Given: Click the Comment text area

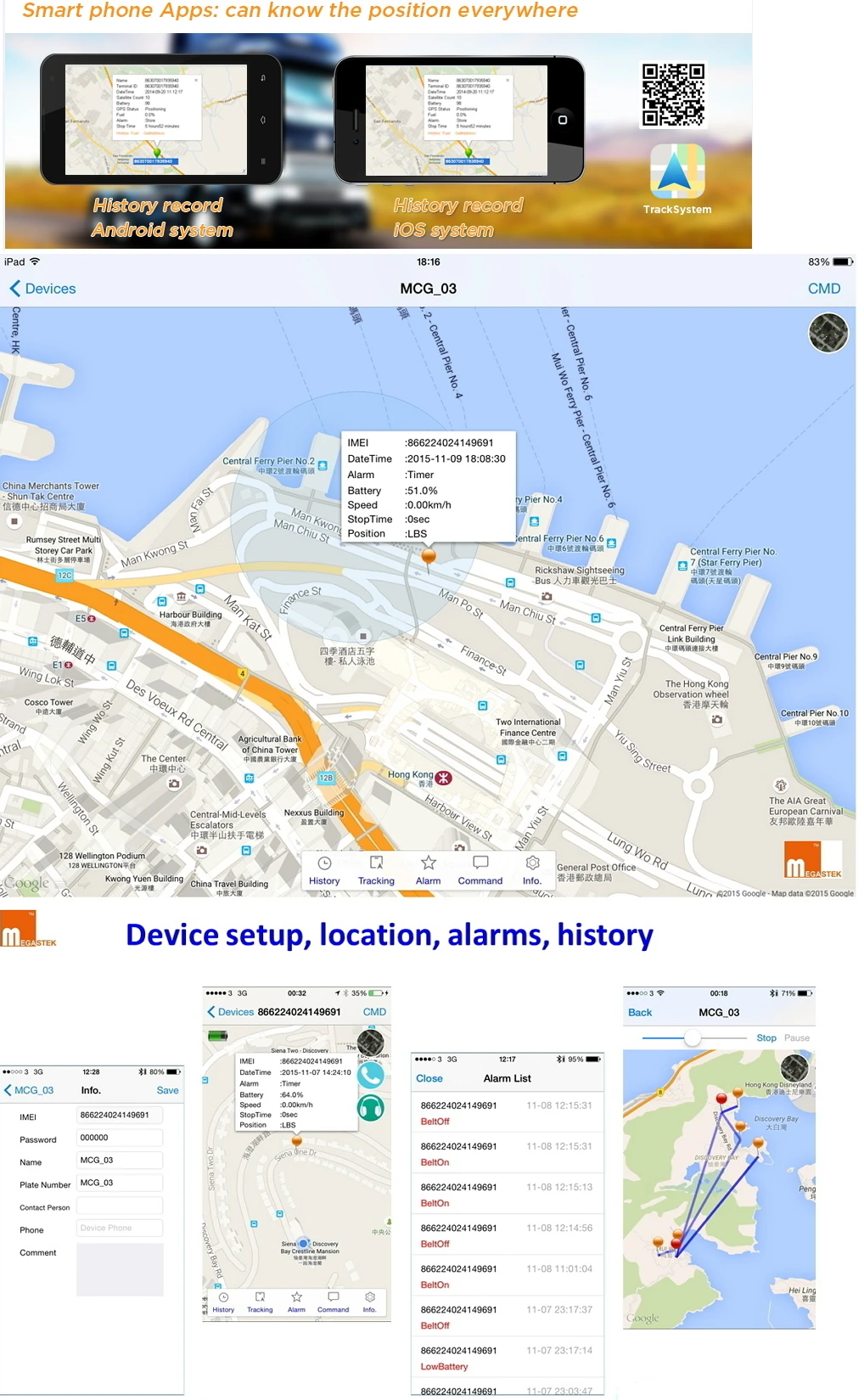Looking at the screenshot, I should click(119, 1269).
